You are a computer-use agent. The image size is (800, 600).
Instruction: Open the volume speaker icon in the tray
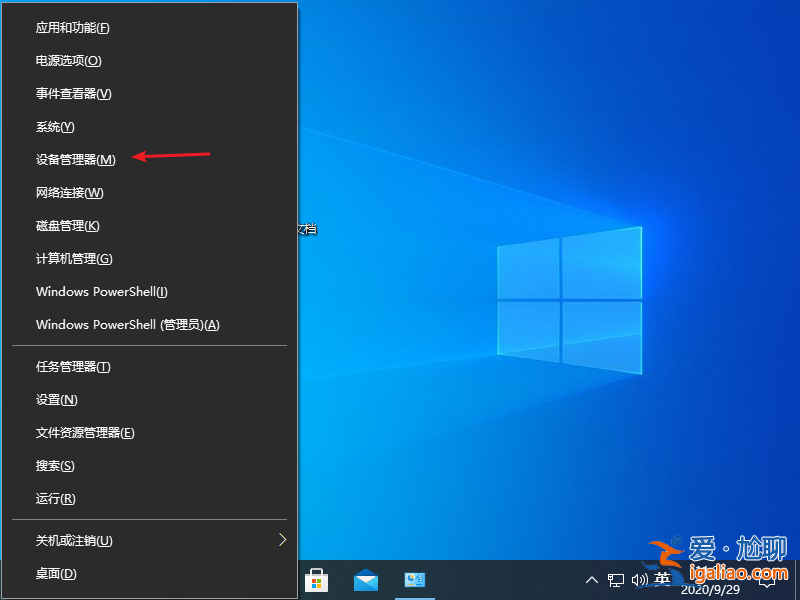(640, 579)
